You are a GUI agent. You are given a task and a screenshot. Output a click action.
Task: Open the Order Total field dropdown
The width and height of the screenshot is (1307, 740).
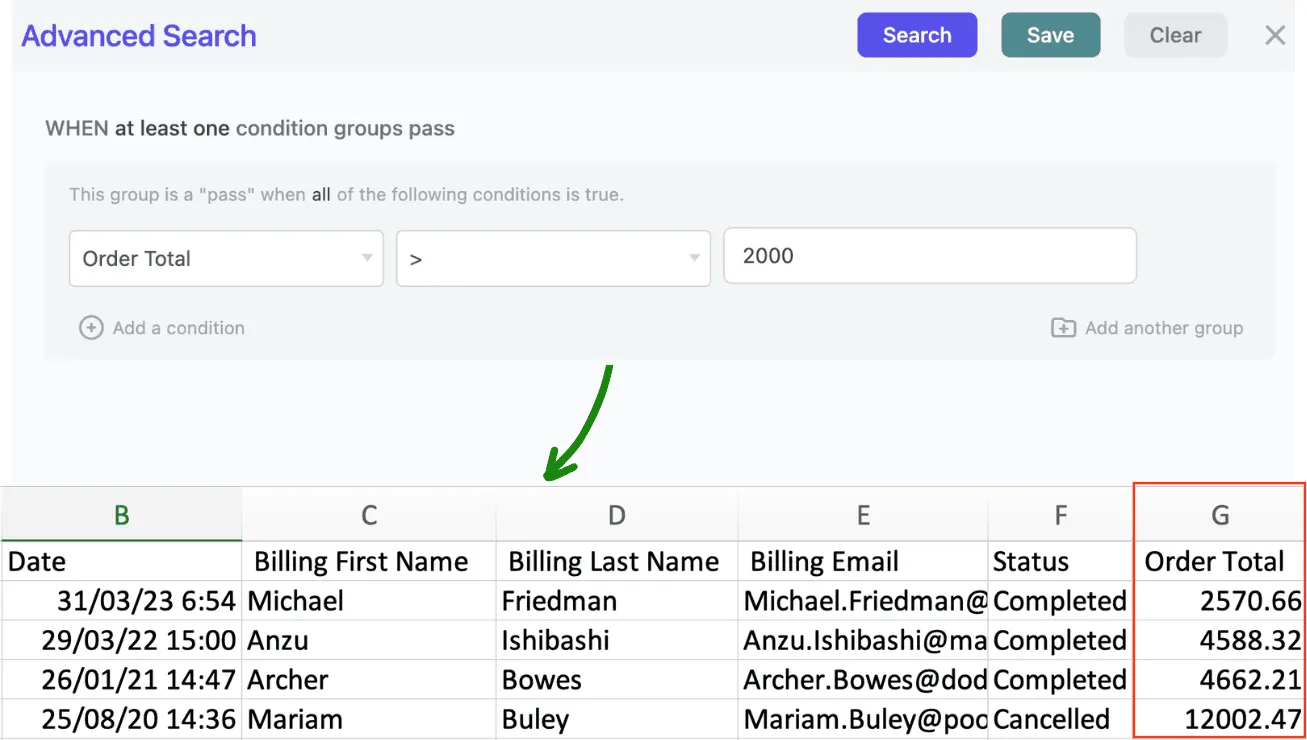(x=226, y=258)
